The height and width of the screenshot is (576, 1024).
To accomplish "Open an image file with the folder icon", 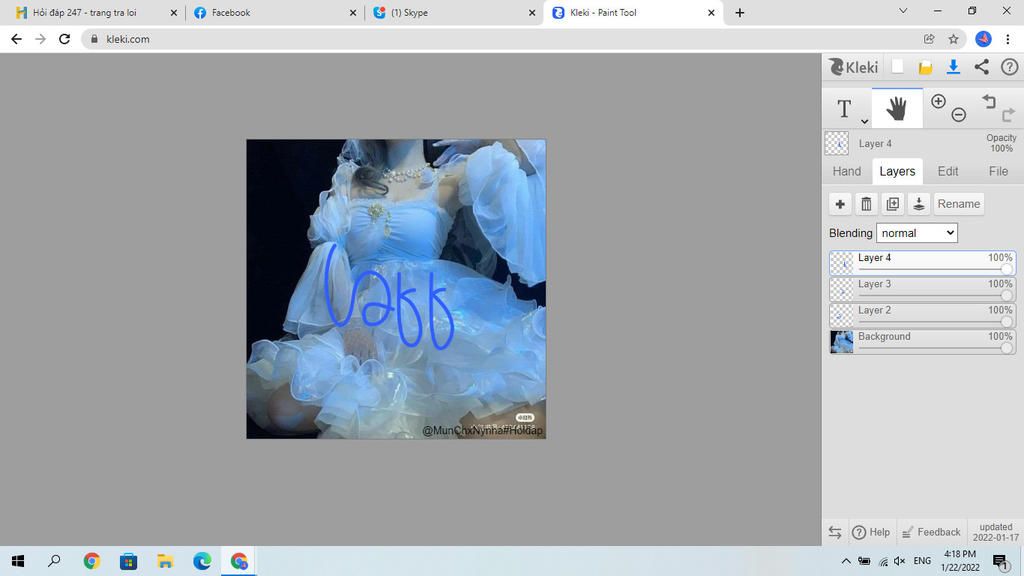I will [925, 67].
